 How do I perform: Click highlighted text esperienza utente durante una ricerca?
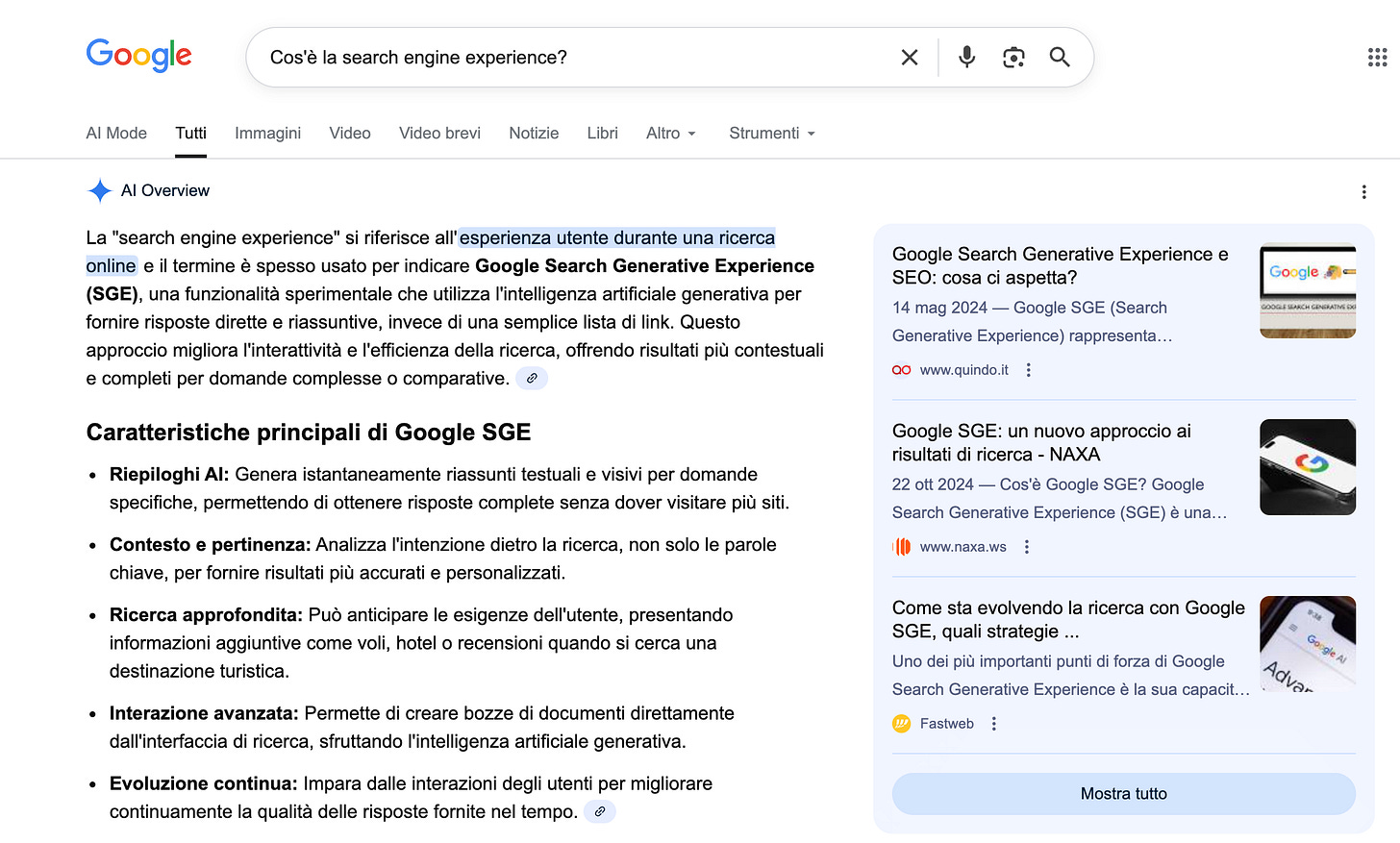(x=617, y=238)
